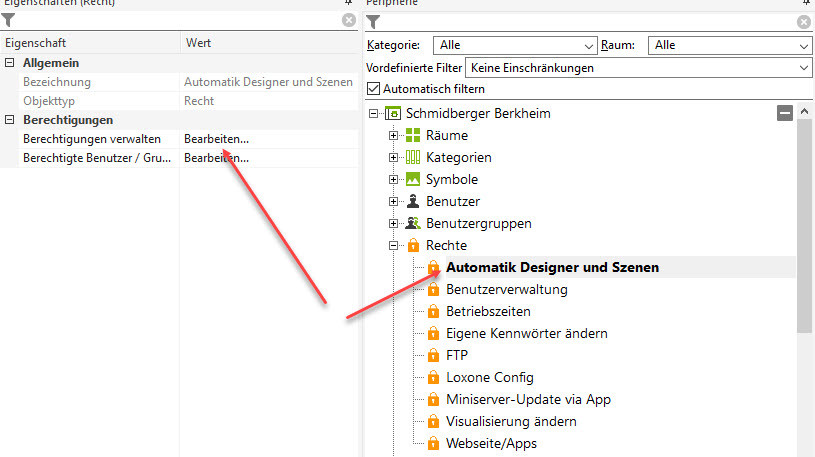815x457 pixels.
Task: Click the Benutzer person icon
Action: [x=413, y=201]
